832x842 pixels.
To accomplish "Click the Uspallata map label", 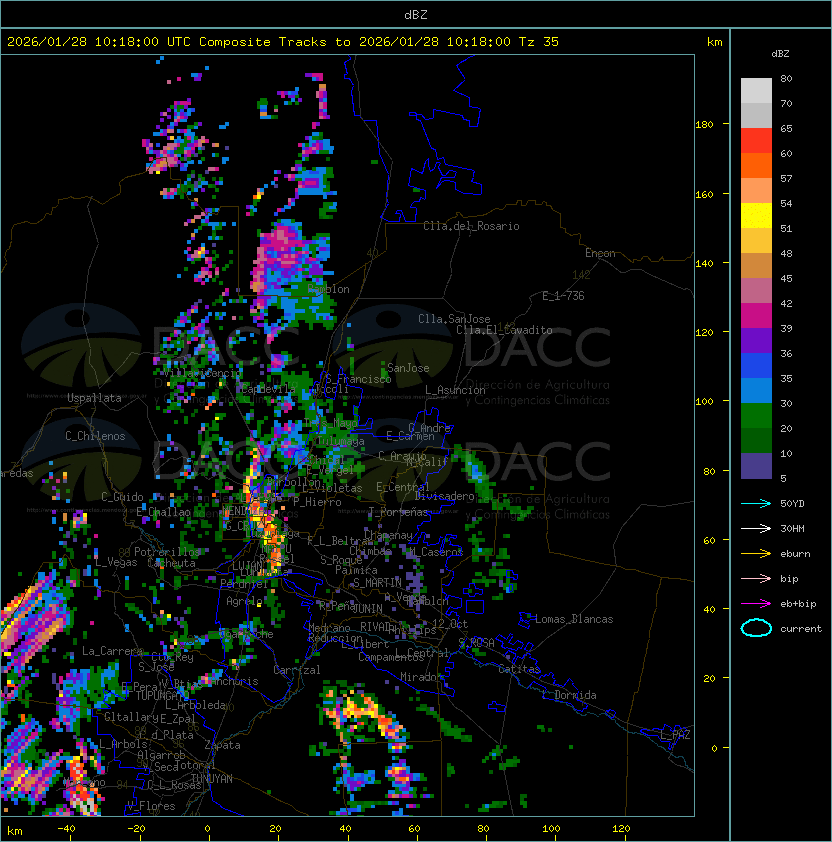I will coord(94,398).
